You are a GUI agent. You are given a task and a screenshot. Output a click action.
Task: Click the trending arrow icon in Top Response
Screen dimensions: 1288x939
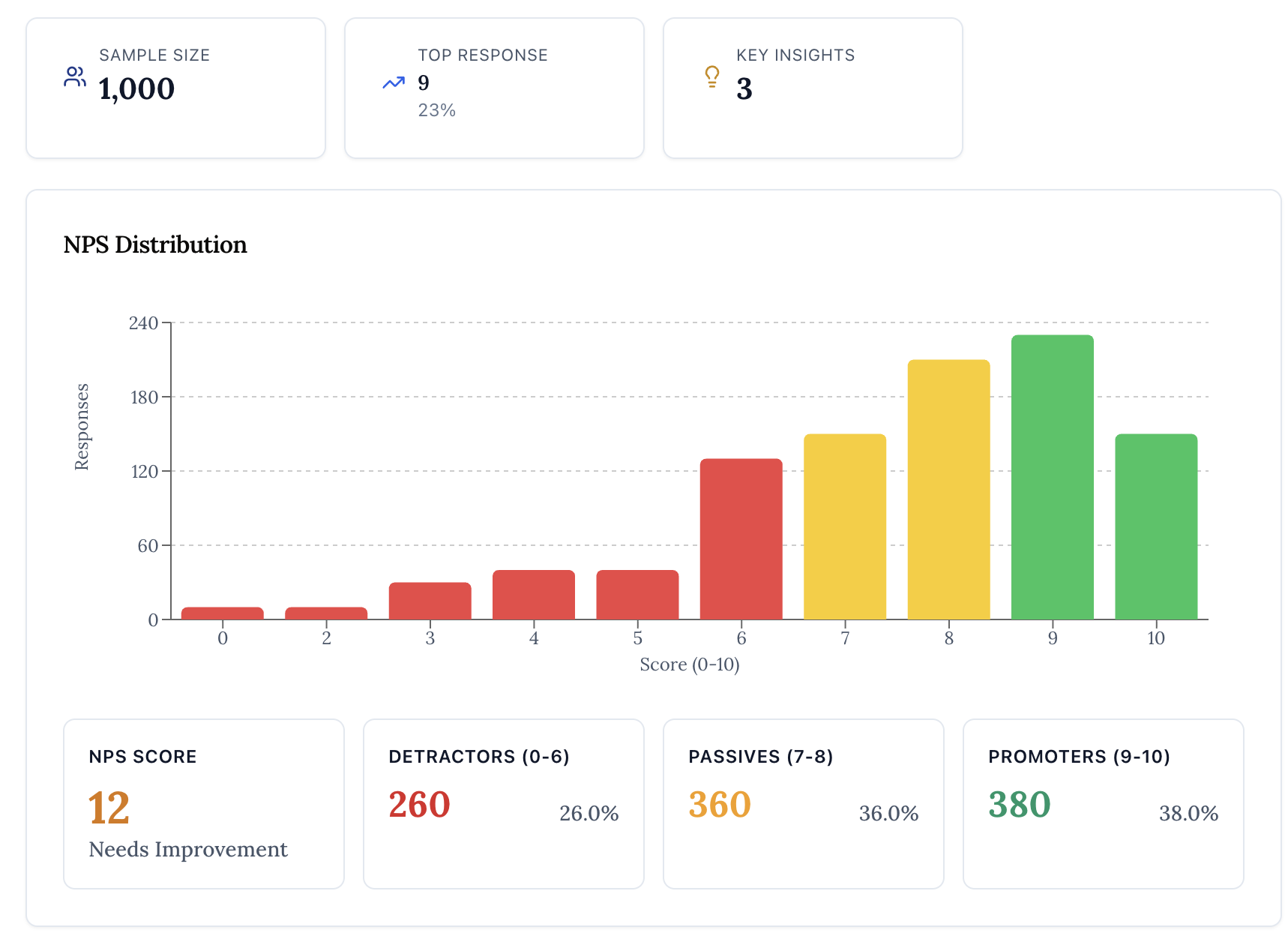pyautogui.click(x=394, y=82)
